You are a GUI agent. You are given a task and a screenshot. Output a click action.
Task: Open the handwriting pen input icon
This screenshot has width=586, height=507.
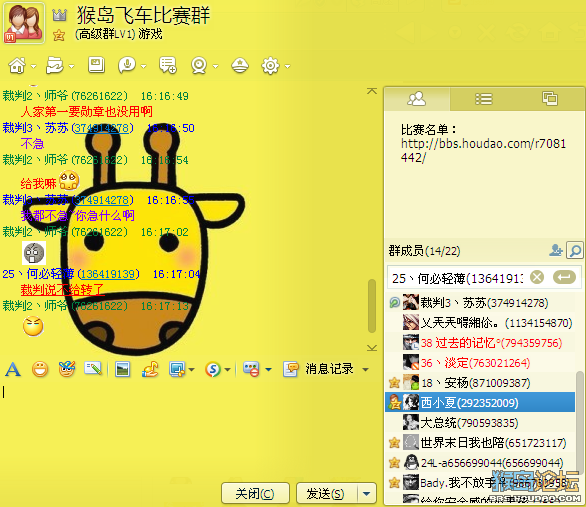93,369
